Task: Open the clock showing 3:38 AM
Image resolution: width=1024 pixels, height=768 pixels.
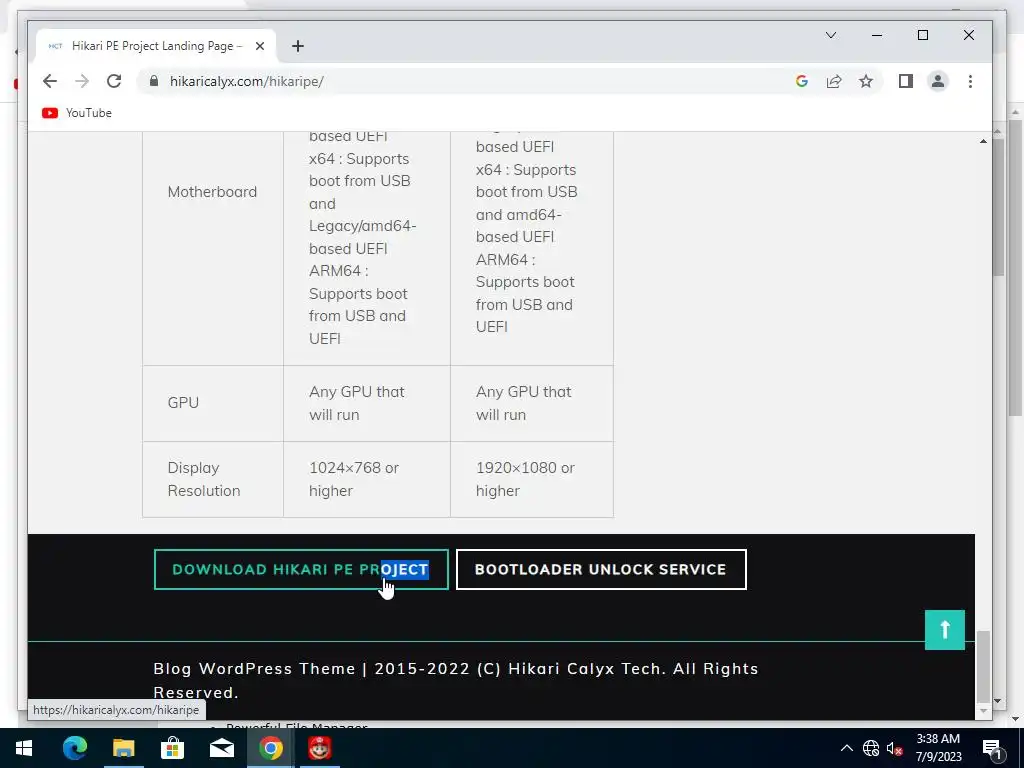Action: 938,748
